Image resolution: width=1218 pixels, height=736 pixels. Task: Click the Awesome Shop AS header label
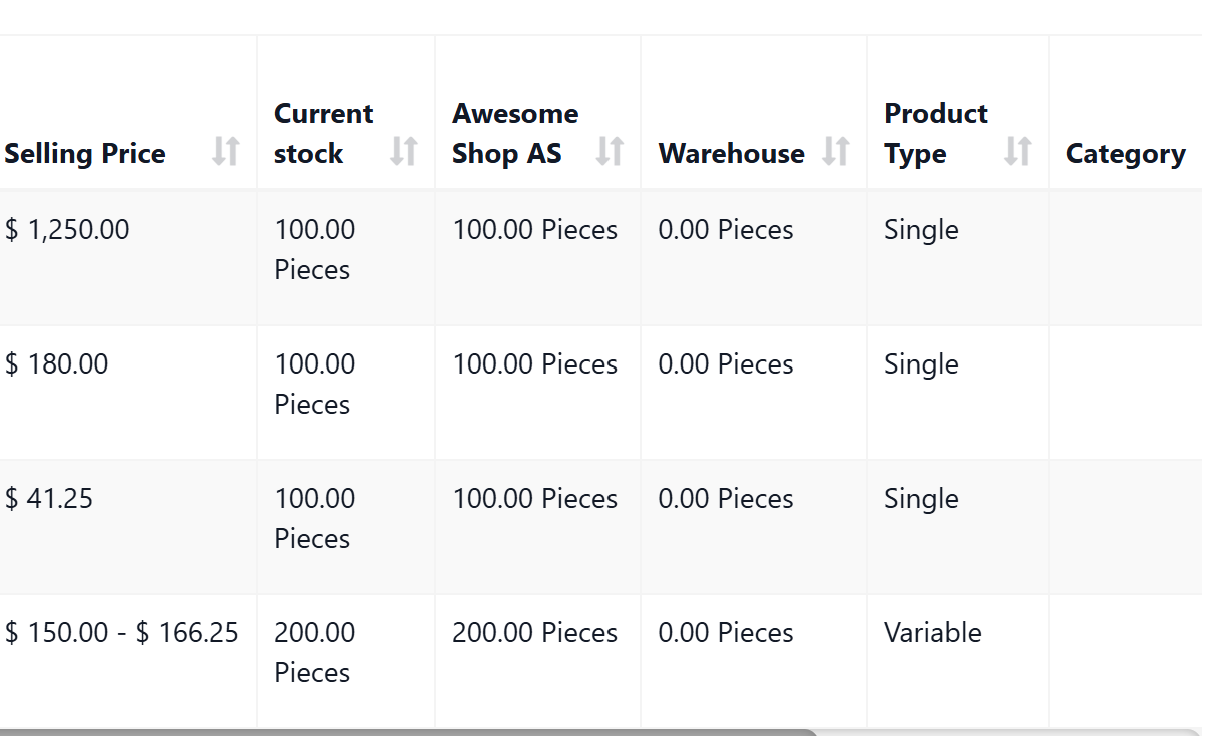515,133
